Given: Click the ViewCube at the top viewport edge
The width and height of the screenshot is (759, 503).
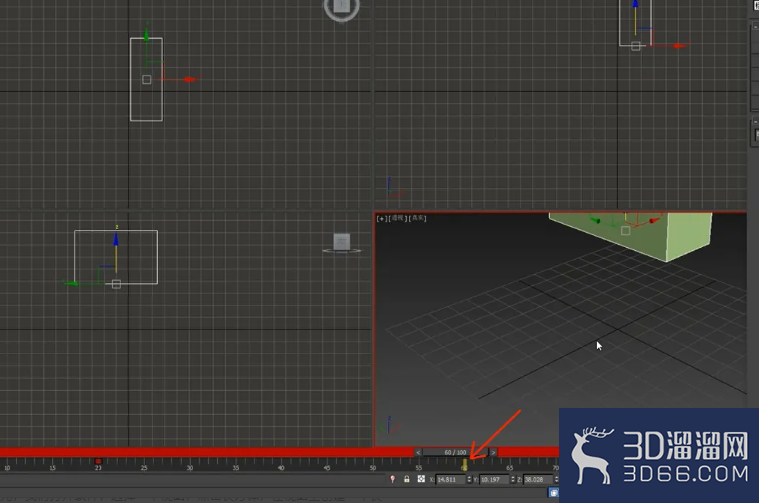Looking at the screenshot, I should point(342,7).
